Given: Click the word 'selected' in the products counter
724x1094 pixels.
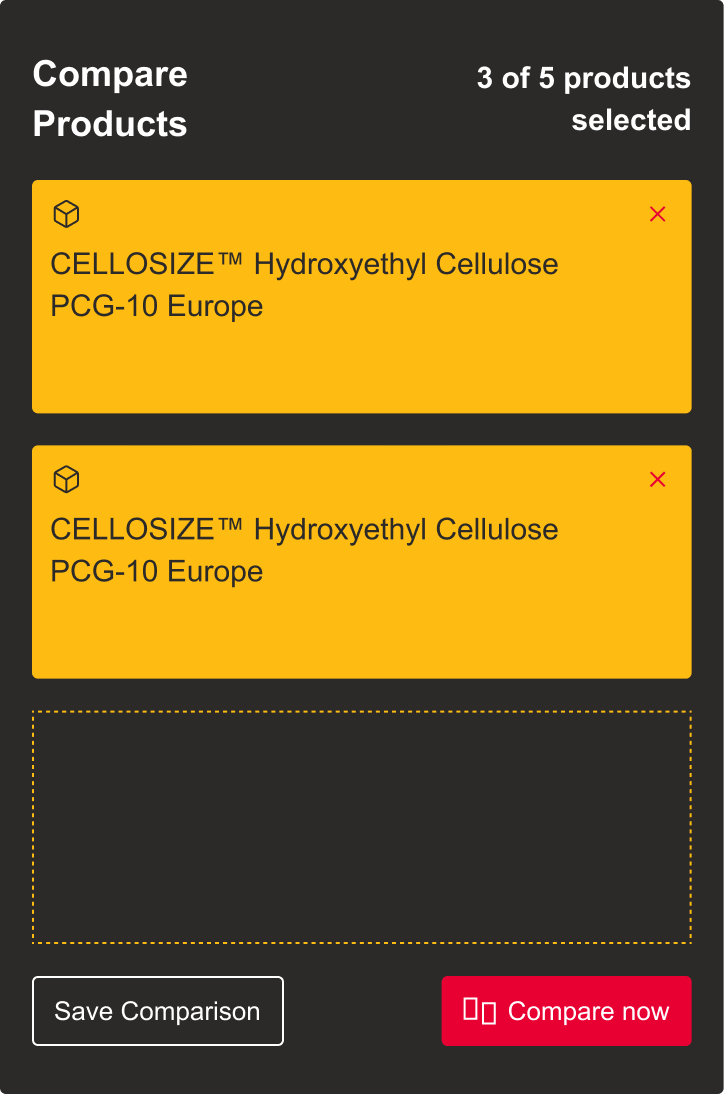Looking at the screenshot, I should tap(631, 120).
